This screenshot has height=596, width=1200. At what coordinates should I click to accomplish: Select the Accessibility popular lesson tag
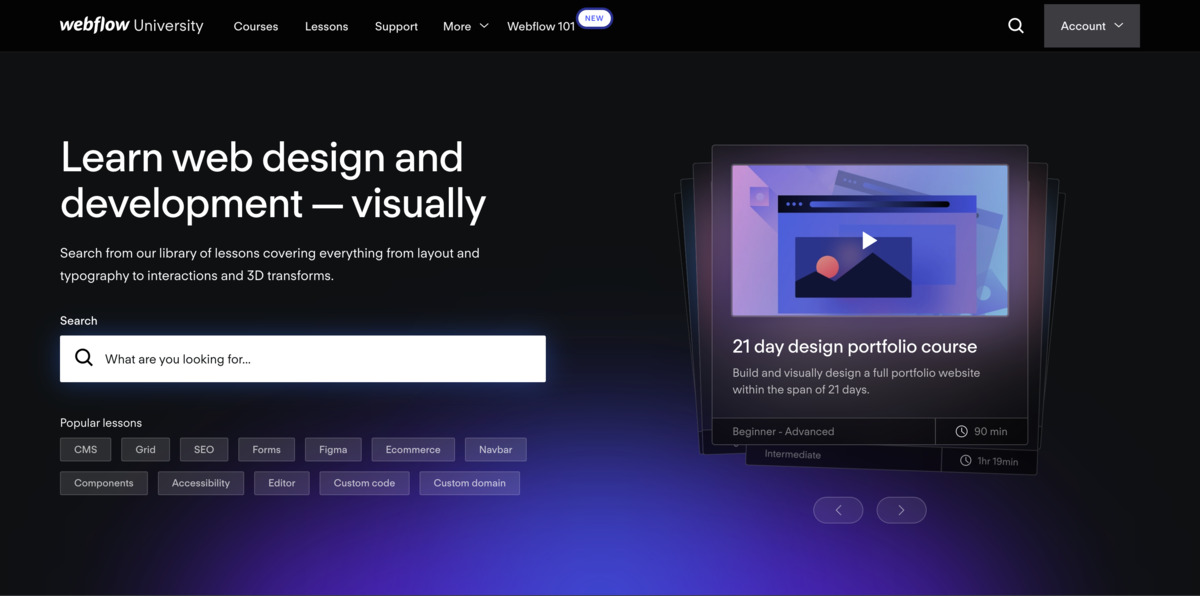(201, 483)
